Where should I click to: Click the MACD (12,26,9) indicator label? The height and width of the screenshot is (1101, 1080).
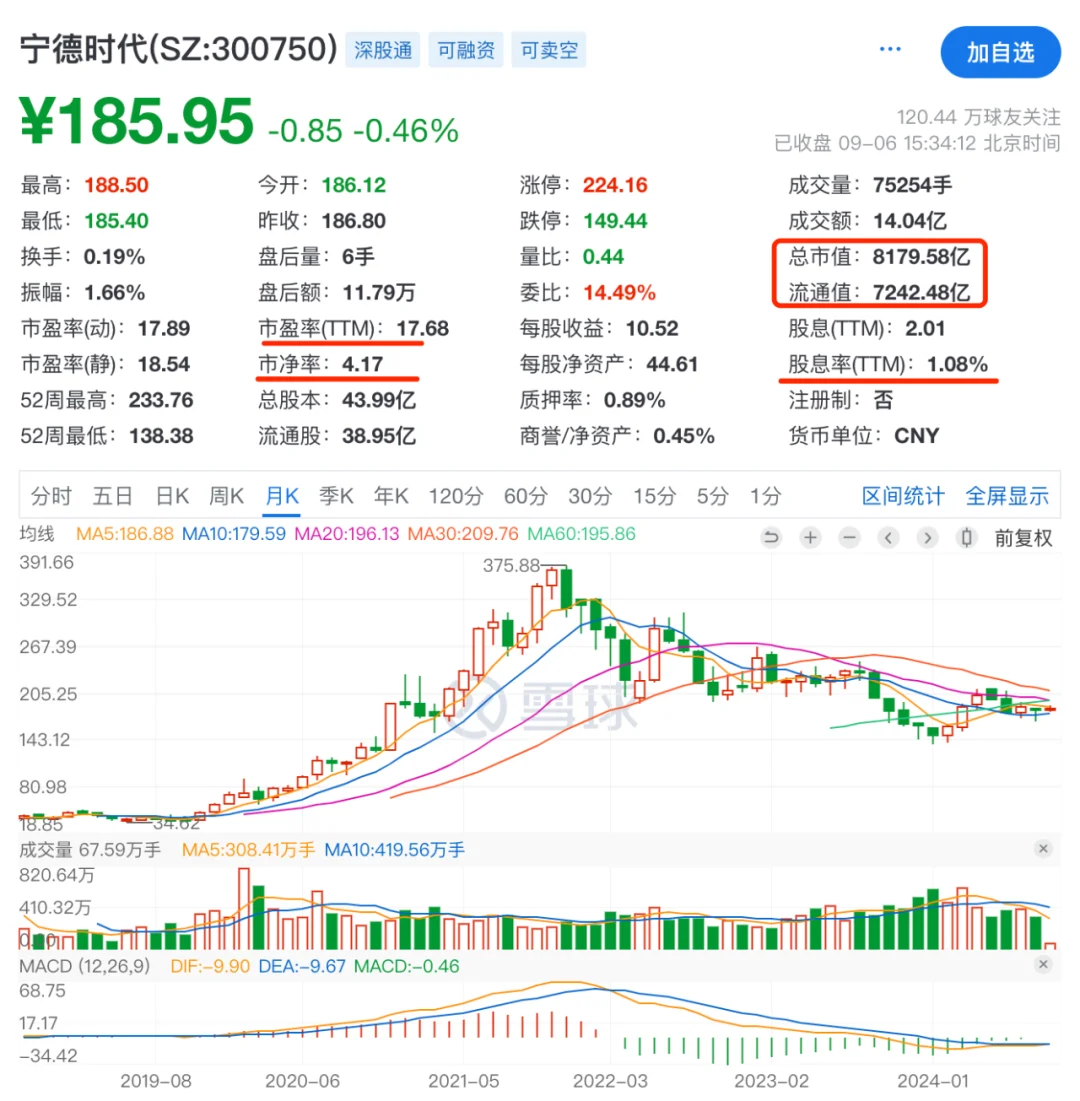(84, 966)
